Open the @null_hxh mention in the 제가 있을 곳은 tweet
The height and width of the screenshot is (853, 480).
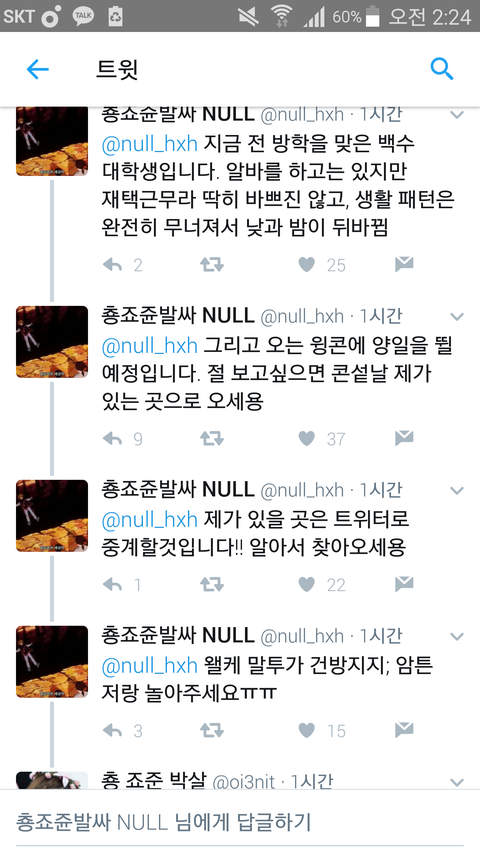click(150, 520)
